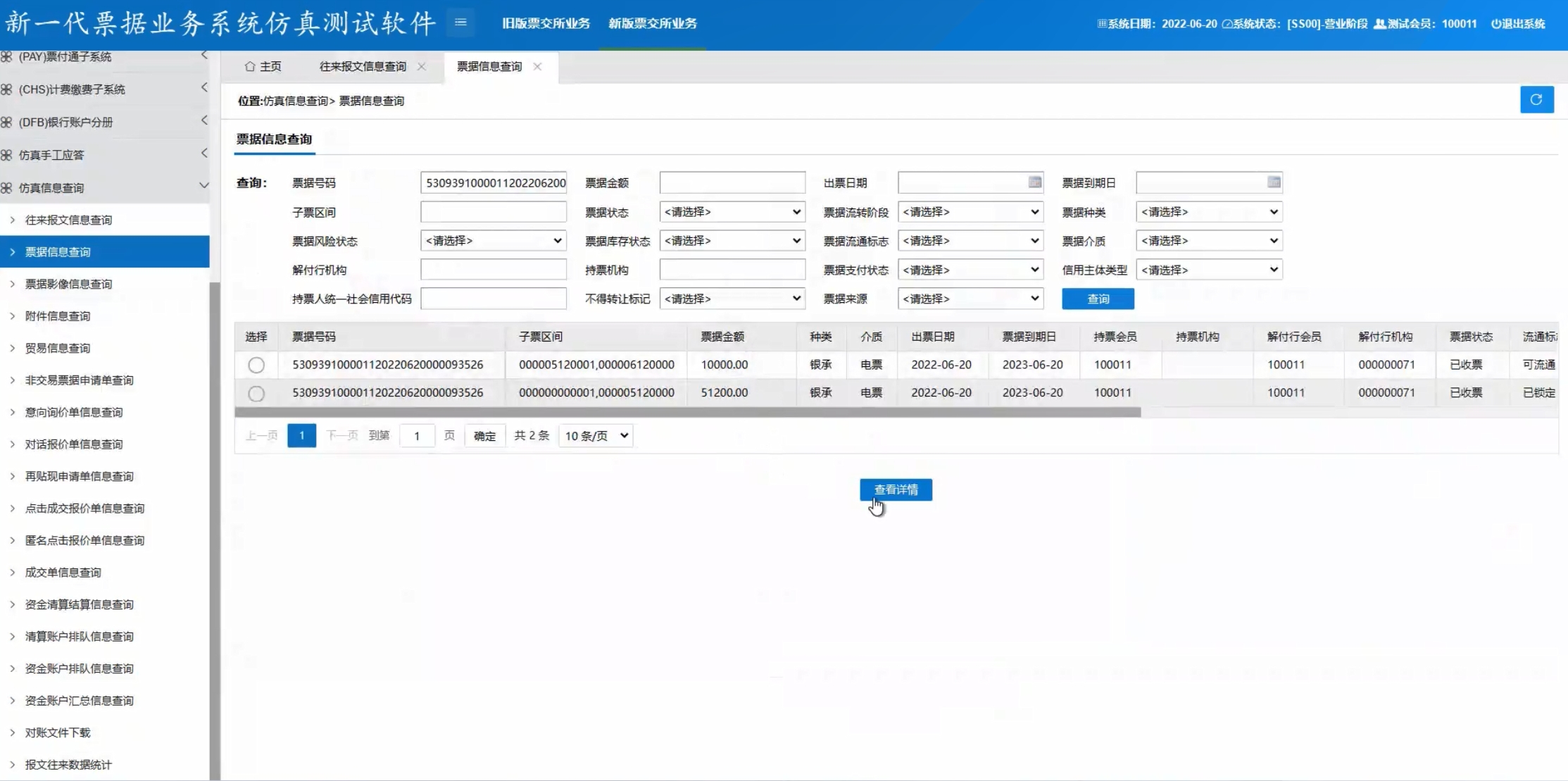Open 意向询价单信息查询 in sidebar

(x=74, y=412)
